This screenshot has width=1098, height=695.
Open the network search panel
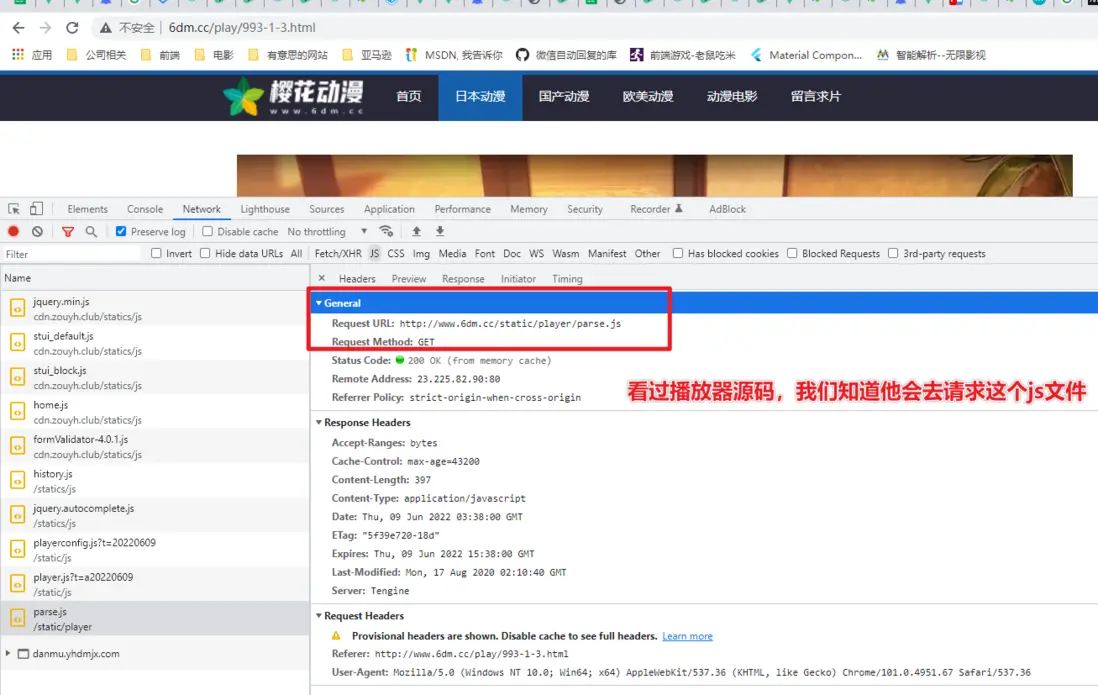point(89,231)
